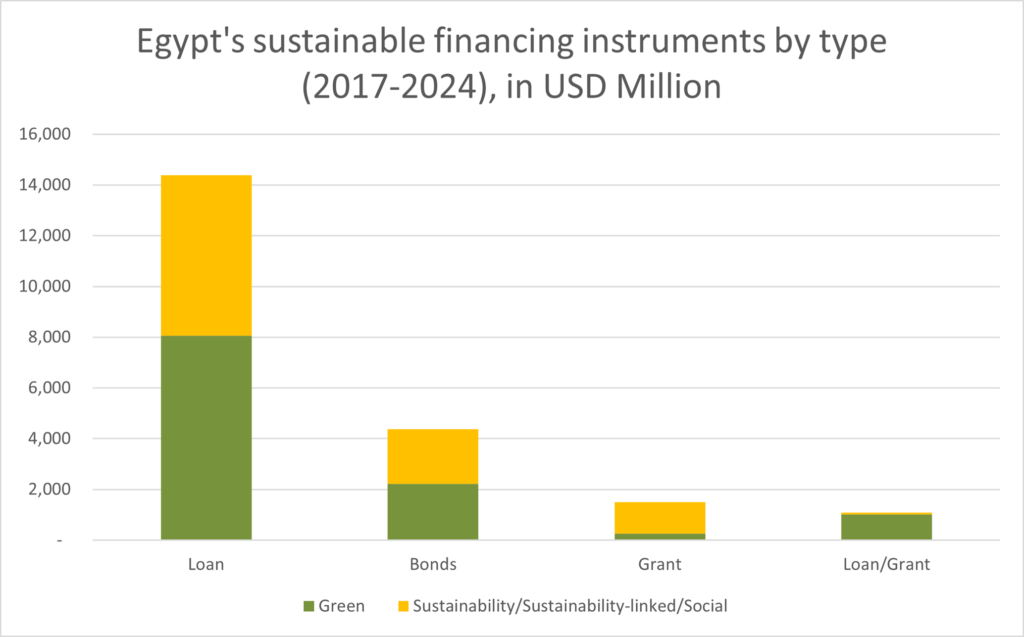Screen dimensions: 1024x637
Task: Click the Grant axis label
Action: click(660, 564)
